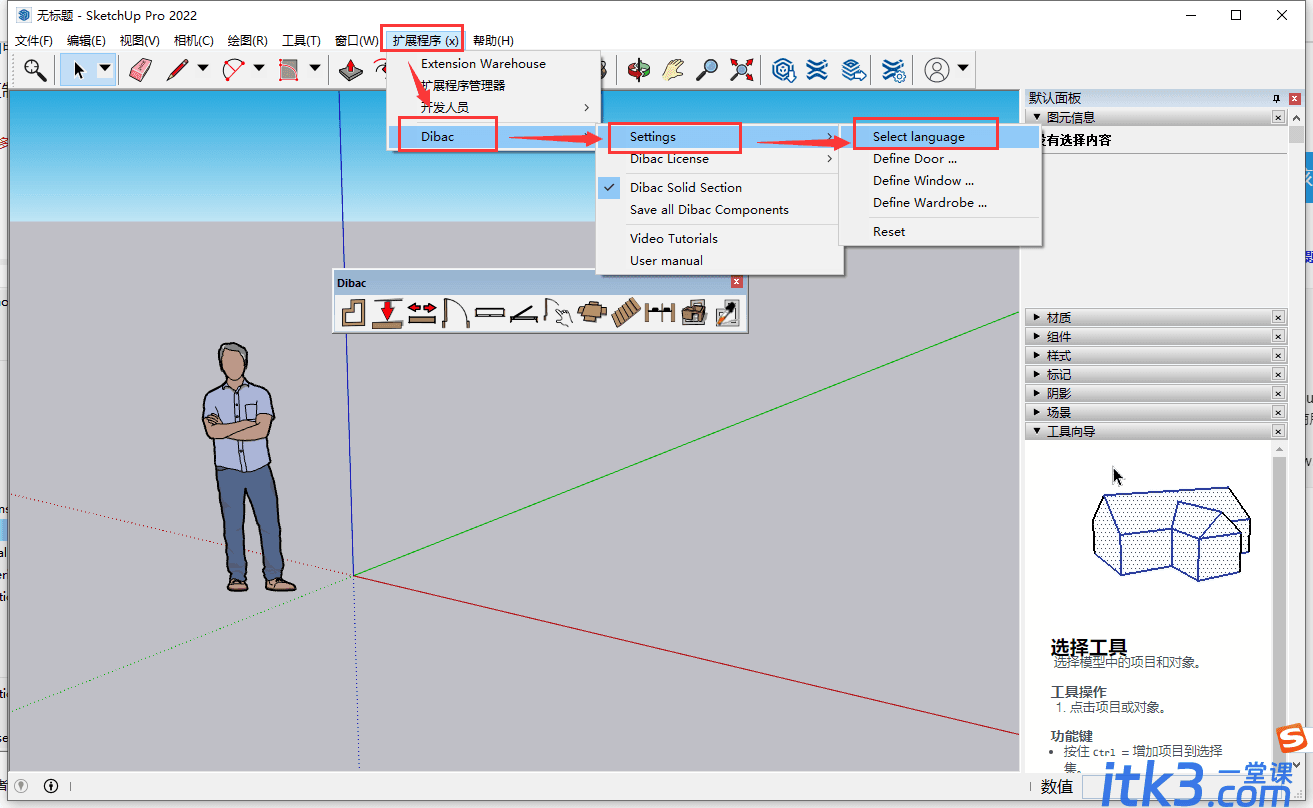The height and width of the screenshot is (808, 1313).
Task: Select the Dibac parallel wall red-arrow tool
Action: [x=387, y=314]
